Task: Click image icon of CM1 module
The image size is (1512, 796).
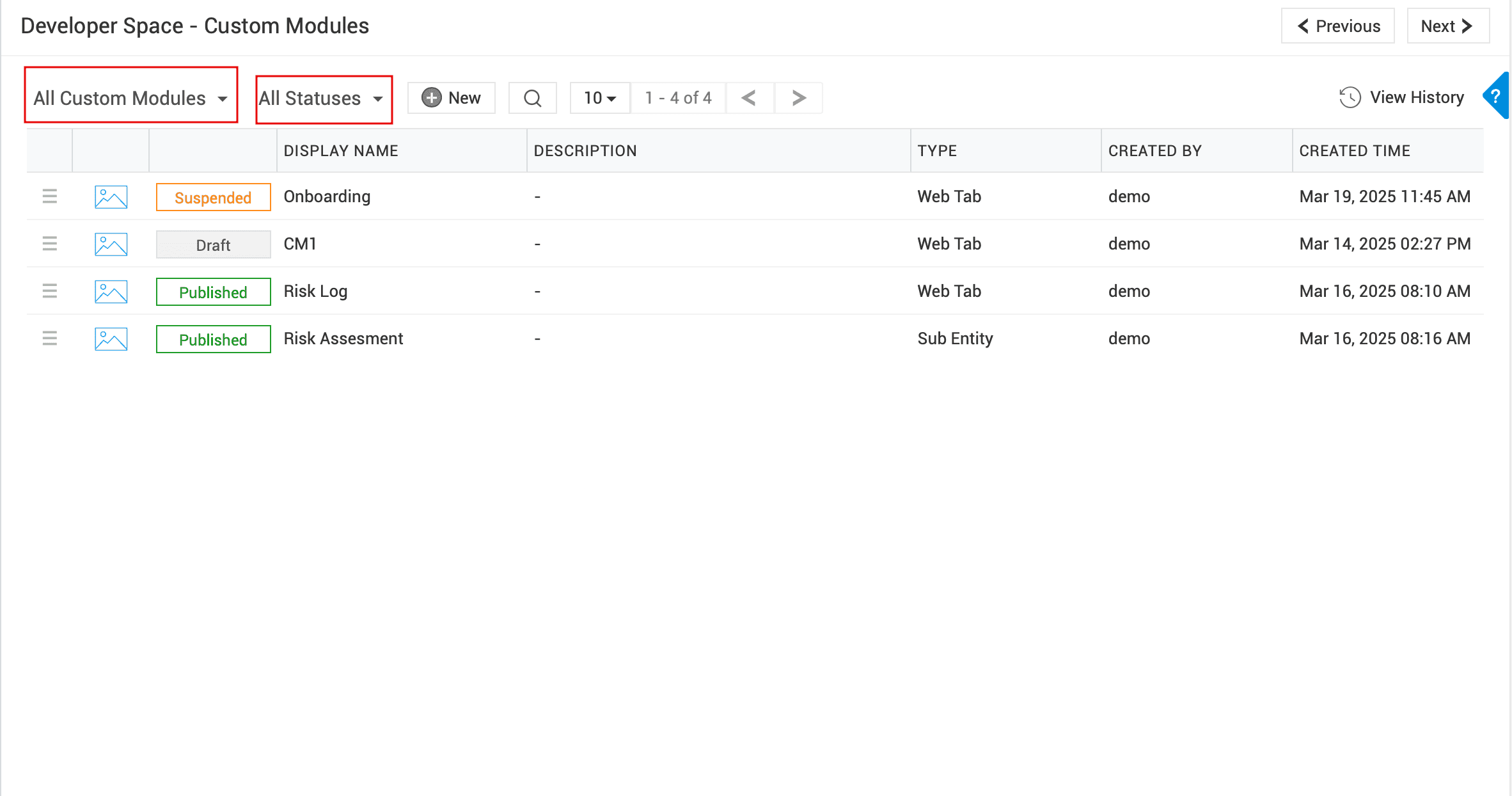Action: click(111, 244)
